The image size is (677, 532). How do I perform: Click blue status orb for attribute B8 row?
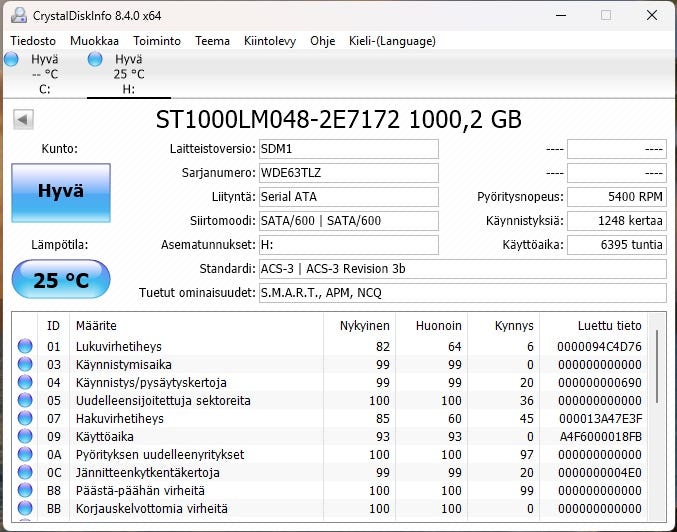(25, 491)
